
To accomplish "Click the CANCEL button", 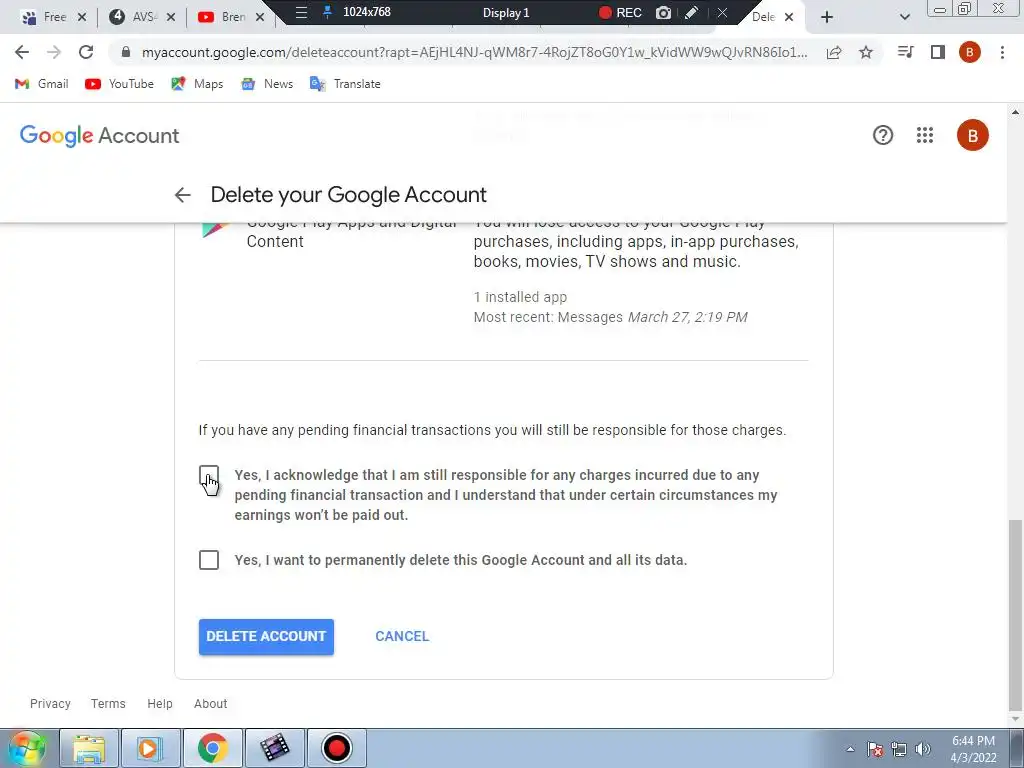I will click(x=402, y=636).
